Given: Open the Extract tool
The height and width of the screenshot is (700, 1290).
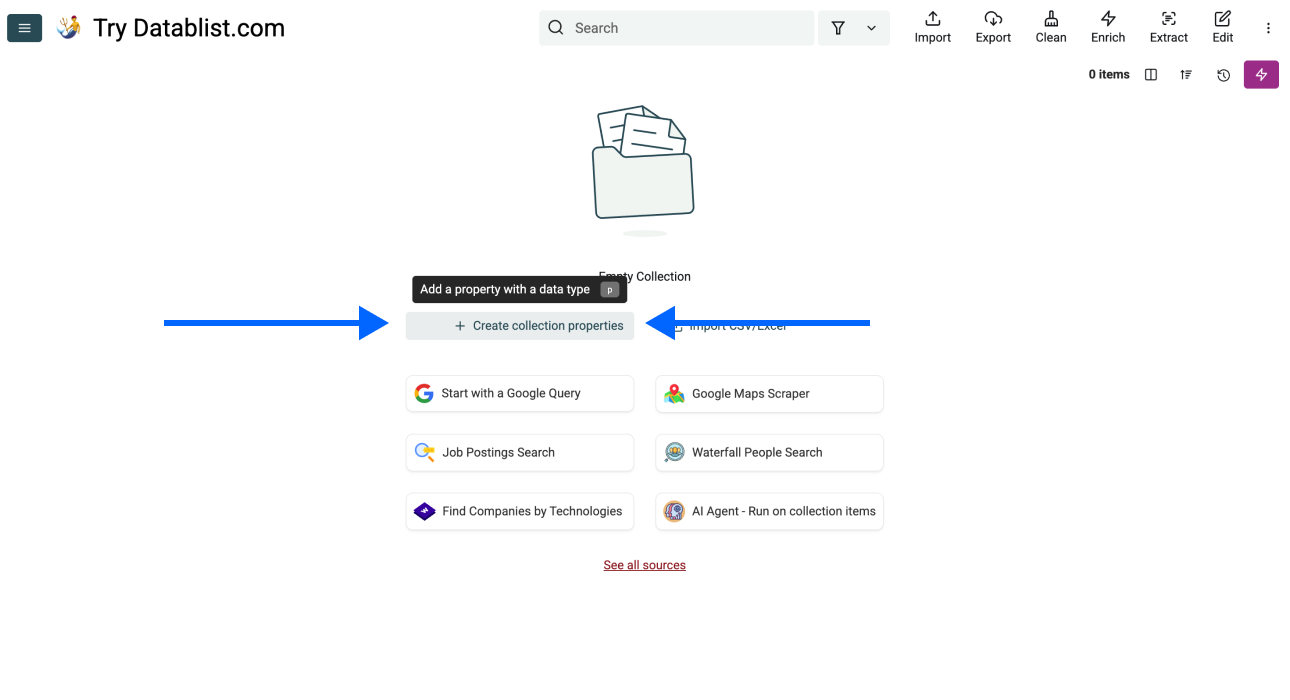Looking at the screenshot, I should click(1168, 27).
